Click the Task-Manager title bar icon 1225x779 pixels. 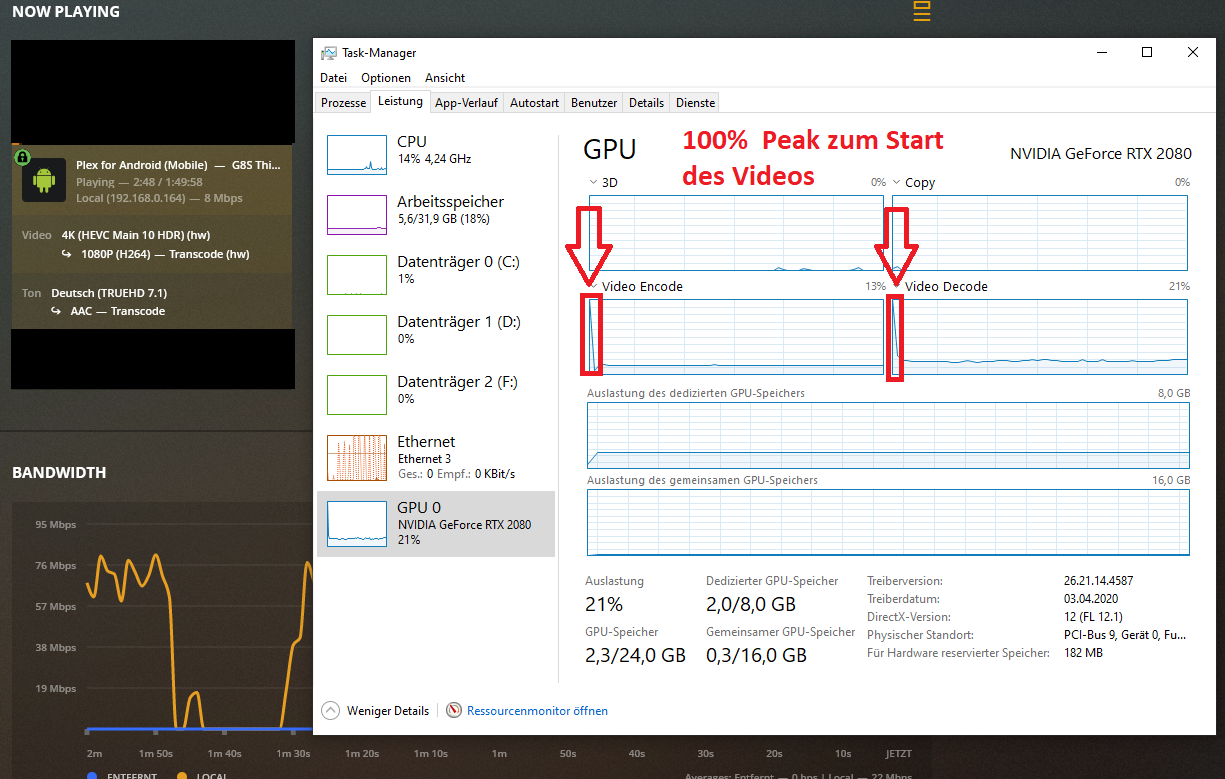(328, 53)
